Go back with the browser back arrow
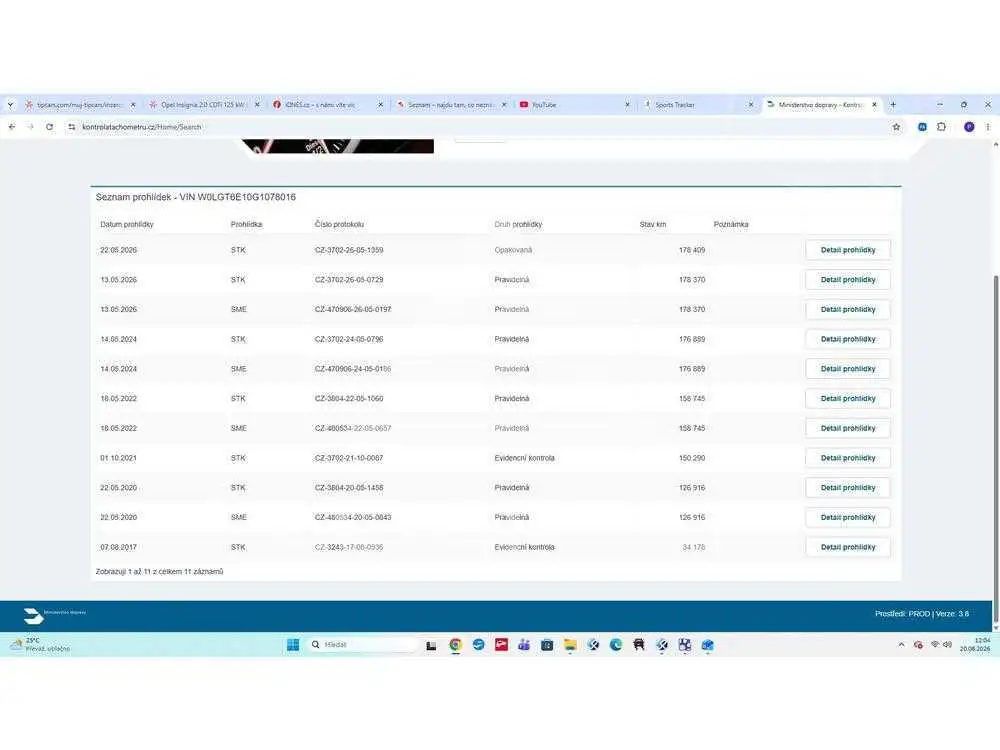This screenshot has width=1000, height=750. pyautogui.click(x=11, y=127)
